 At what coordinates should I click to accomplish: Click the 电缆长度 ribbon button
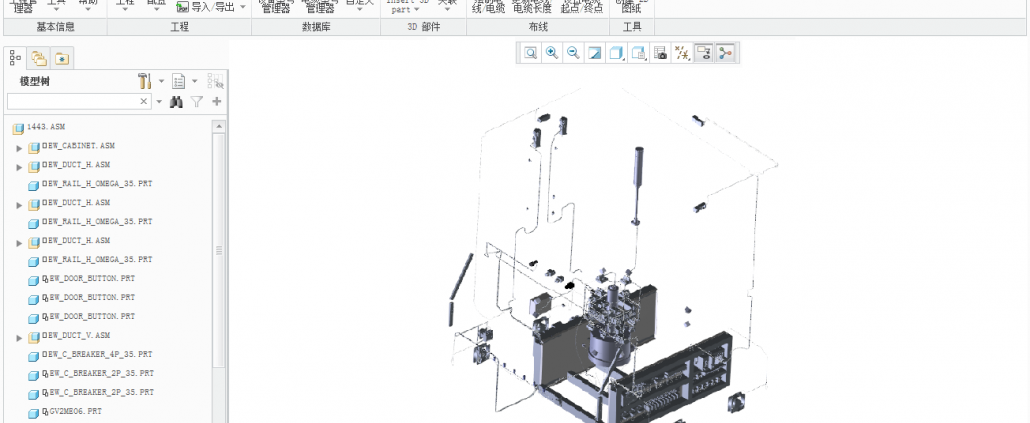point(532,6)
